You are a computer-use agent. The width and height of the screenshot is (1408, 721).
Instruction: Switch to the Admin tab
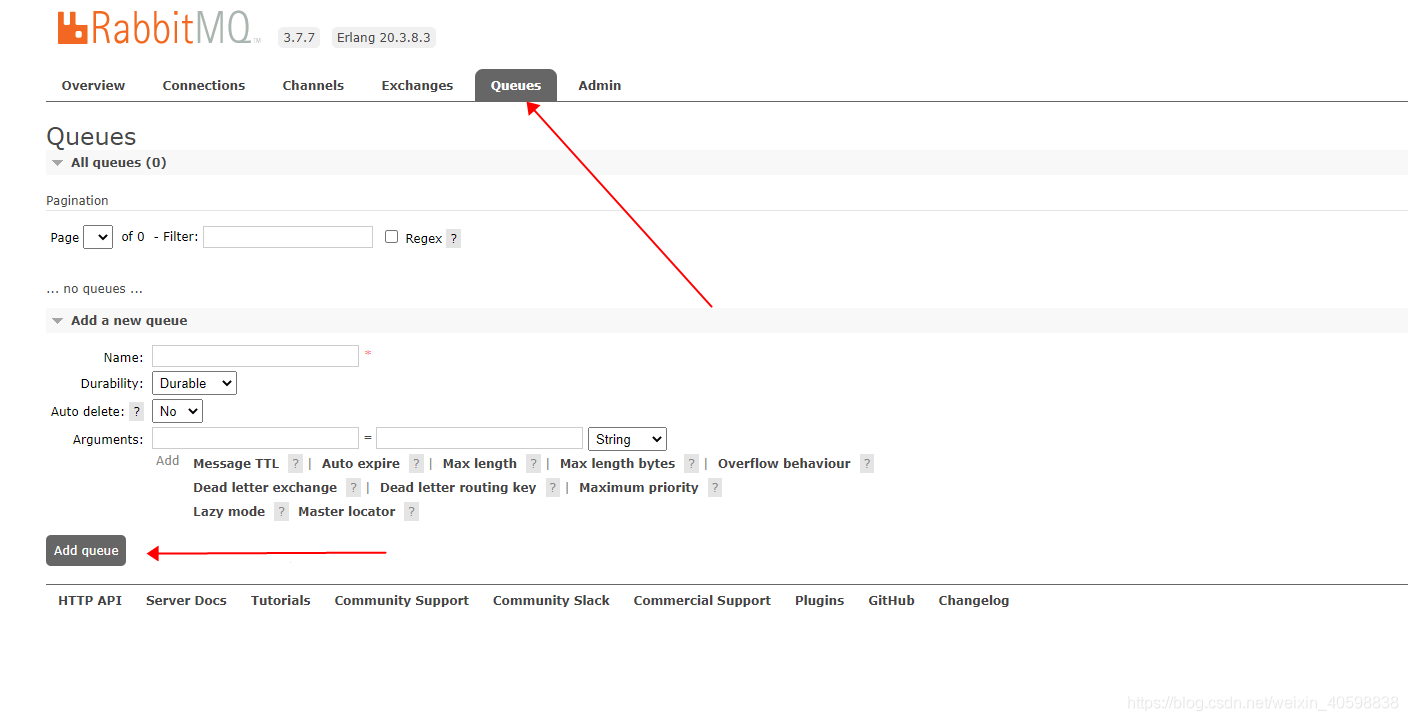pyautogui.click(x=600, y=85)
